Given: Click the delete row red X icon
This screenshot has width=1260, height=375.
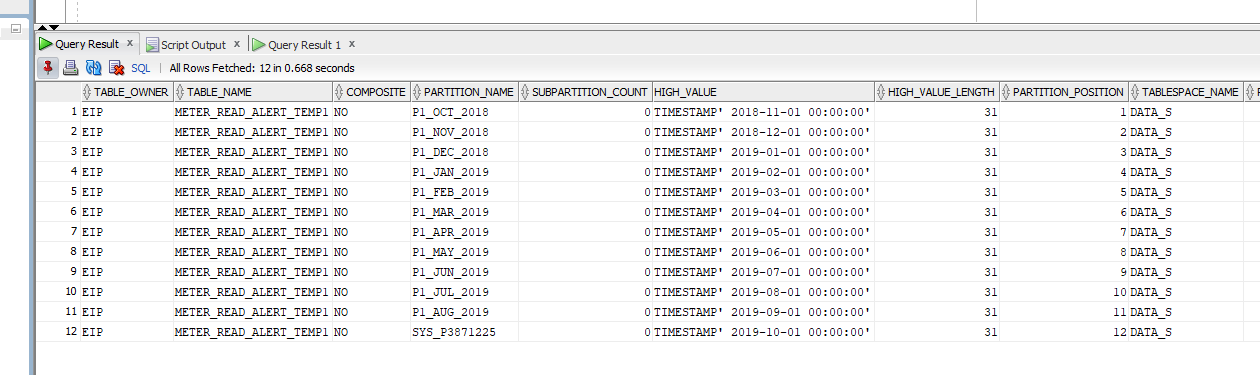Looking at the screenshot, I should click(116, 68).
